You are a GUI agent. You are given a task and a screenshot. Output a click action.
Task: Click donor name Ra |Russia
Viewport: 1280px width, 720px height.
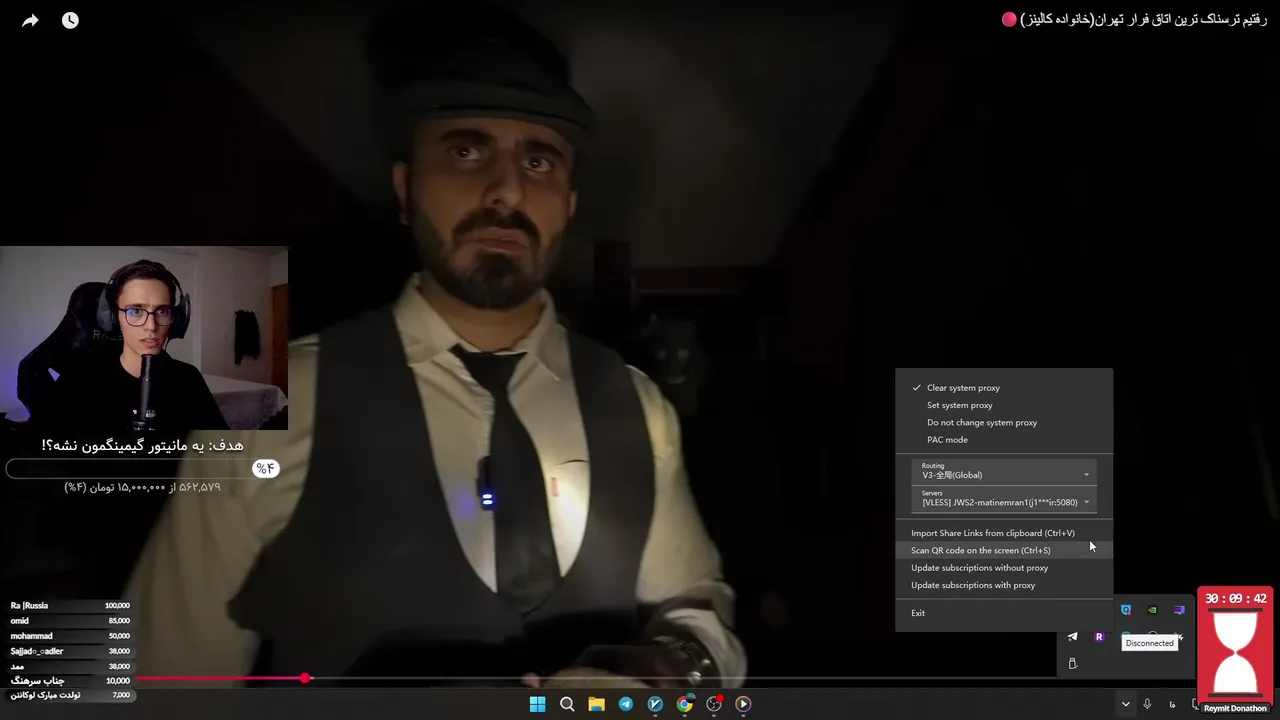coord(29,605)
